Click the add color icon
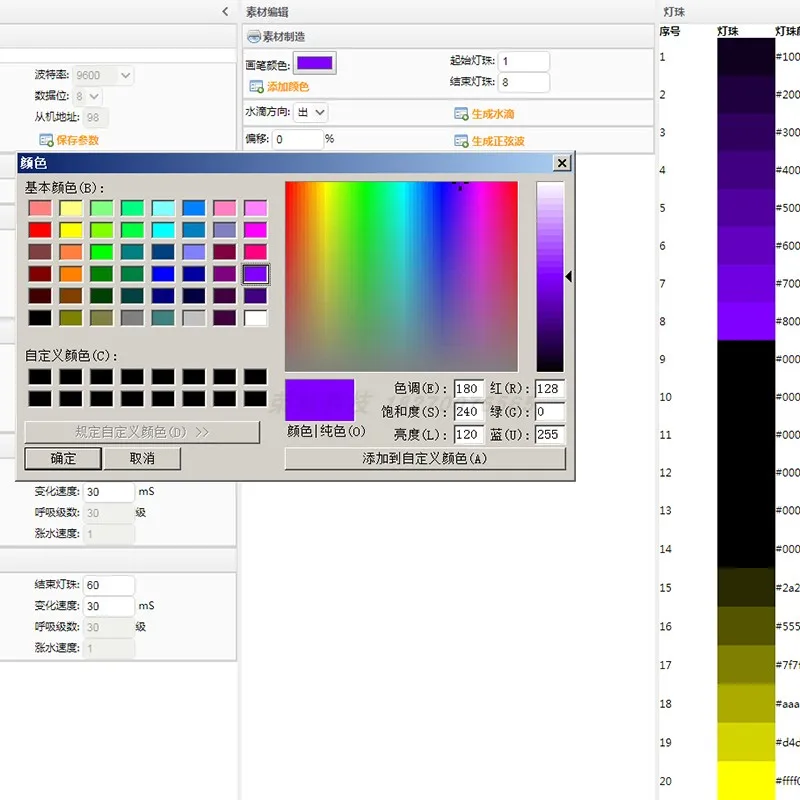 pyautogui.click(x=256, y=87)
